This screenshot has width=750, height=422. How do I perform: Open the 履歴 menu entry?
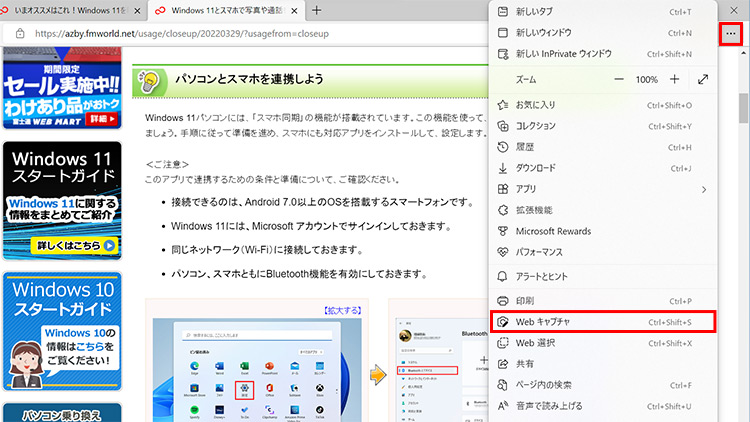click(526, 147)
